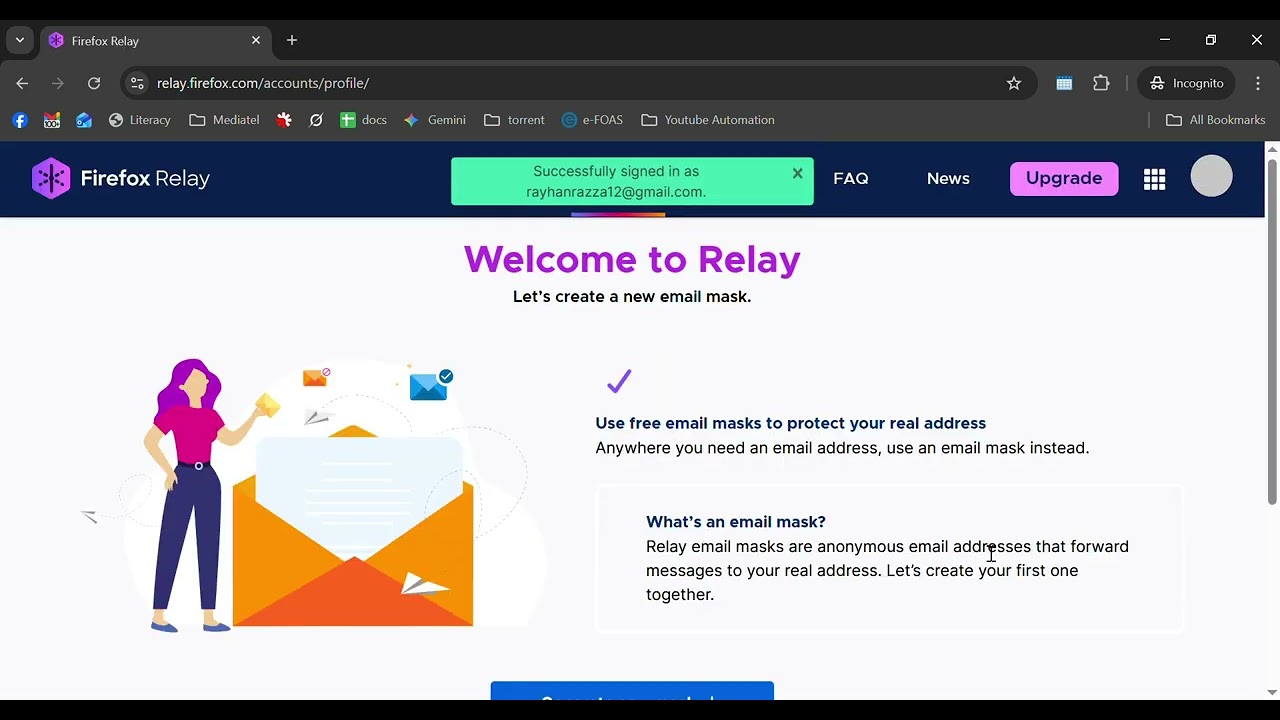Open the Mediatel bookmarks folder
Viewport: 1280px width, 720px height.
click(x=225, y=120)
